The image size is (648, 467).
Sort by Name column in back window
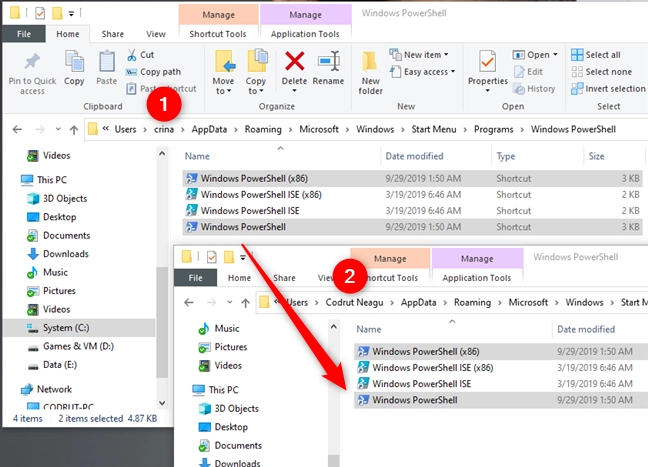197,156
